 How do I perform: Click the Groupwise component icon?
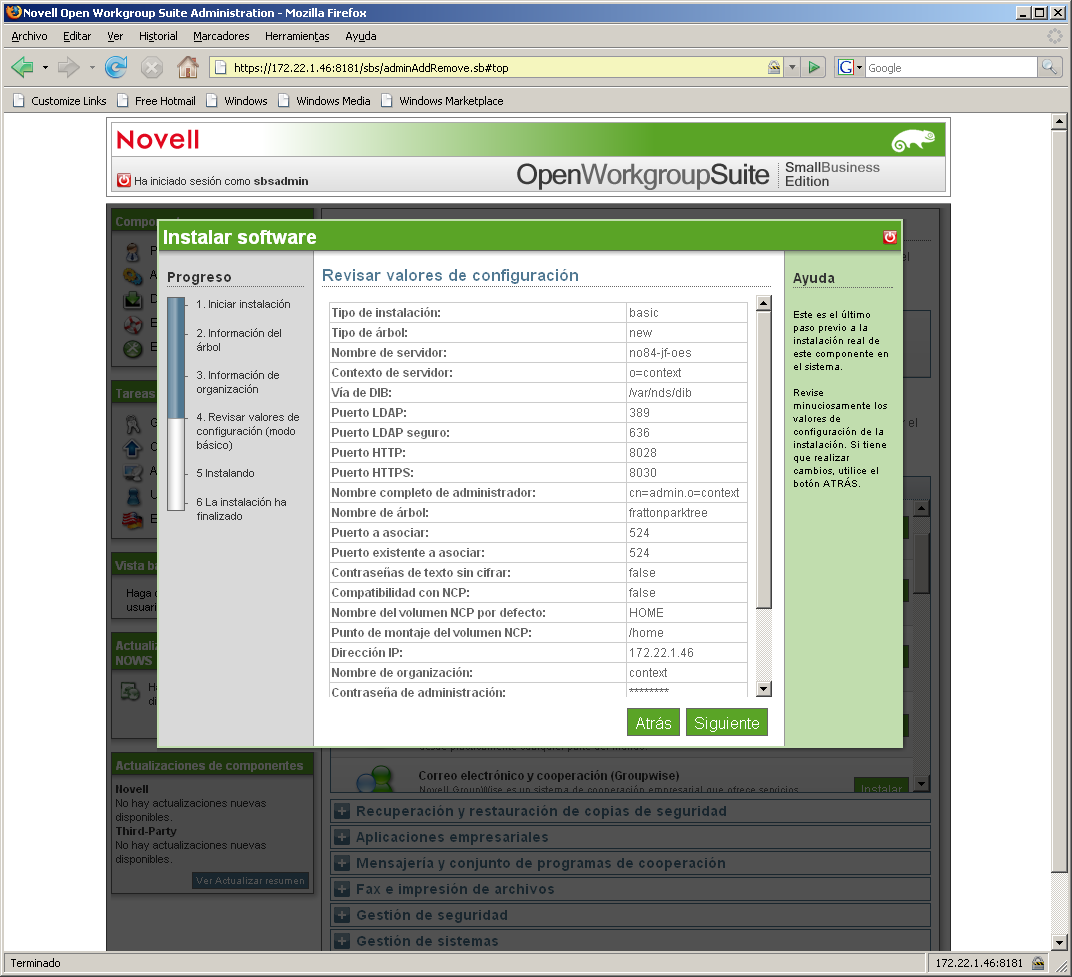[x=375, y=779]
